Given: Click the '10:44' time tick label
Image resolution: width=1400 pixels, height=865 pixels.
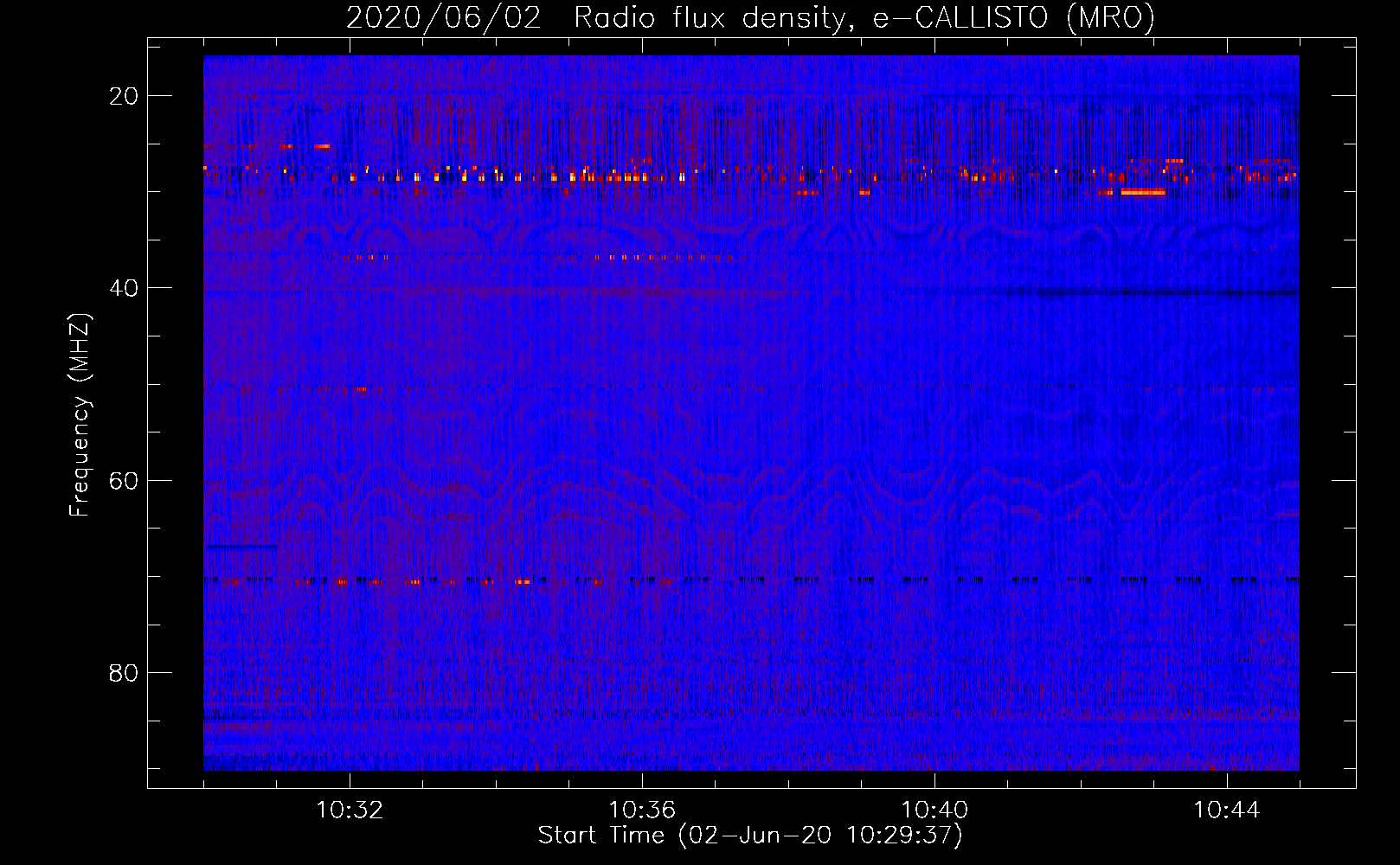Looking at the screenshot, I should (1227, 810).
